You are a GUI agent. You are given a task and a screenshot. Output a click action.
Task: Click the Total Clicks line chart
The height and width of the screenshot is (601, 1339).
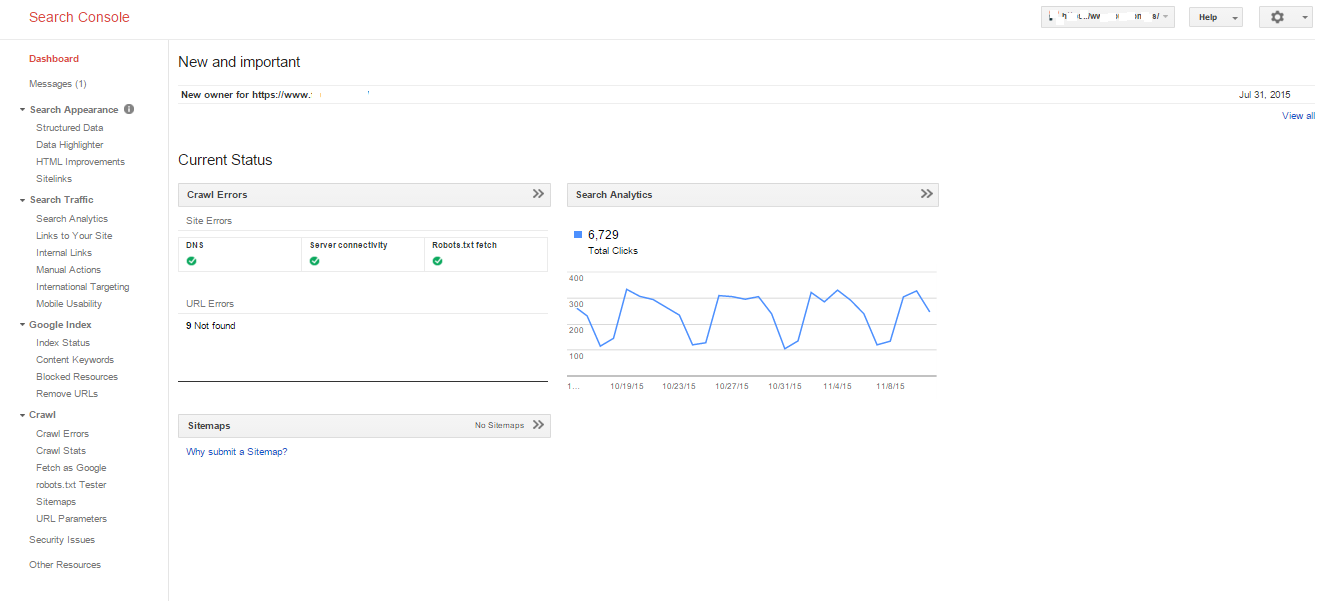pos(752,323)
